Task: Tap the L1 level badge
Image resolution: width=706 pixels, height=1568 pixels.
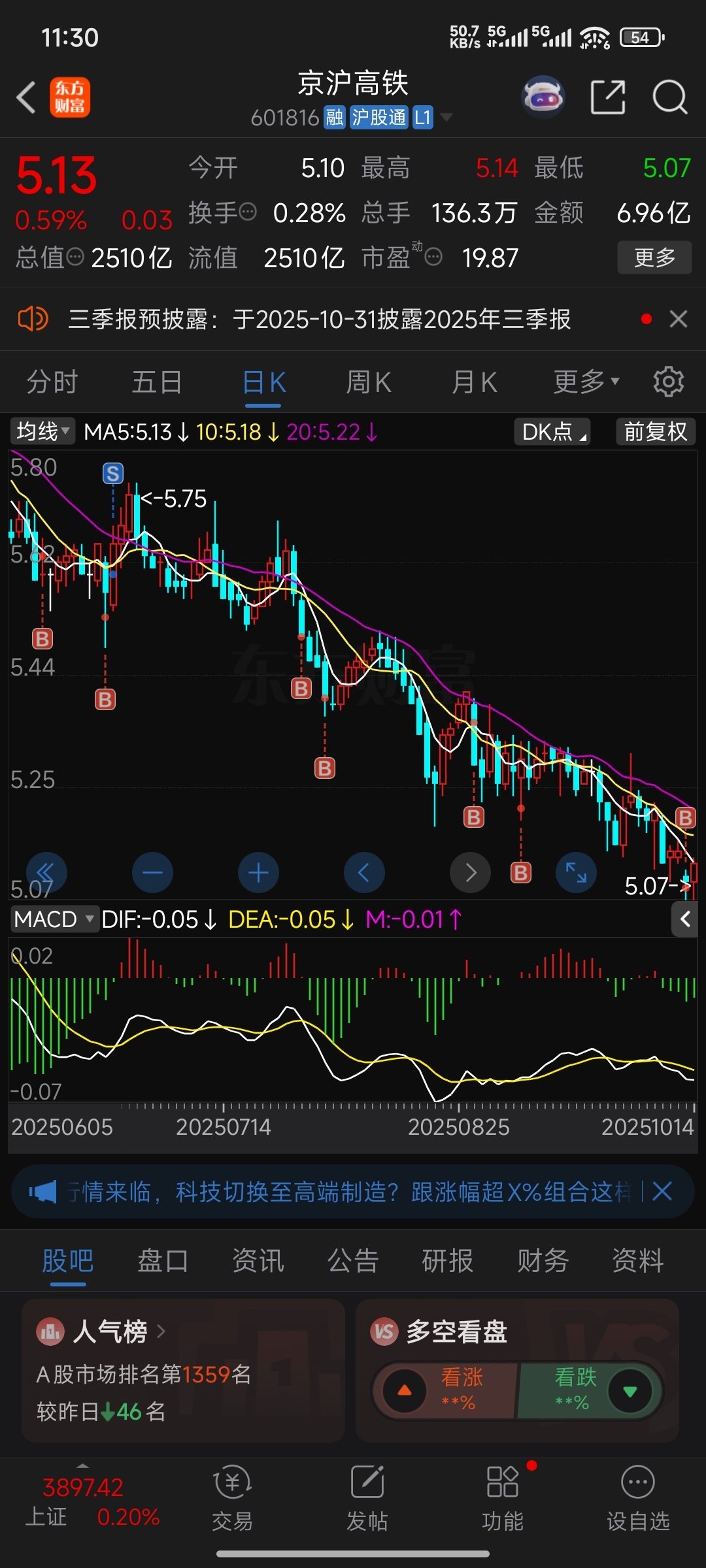Action: point(423,118)
